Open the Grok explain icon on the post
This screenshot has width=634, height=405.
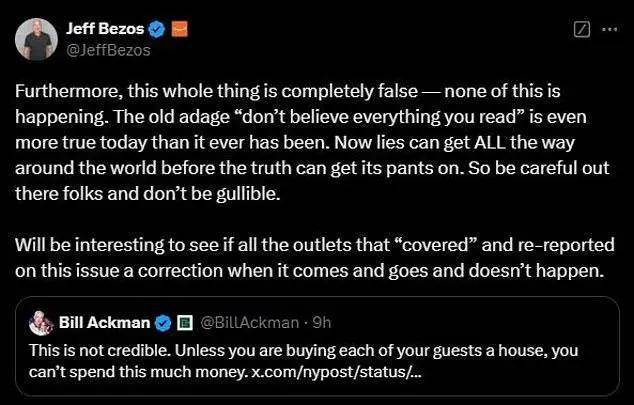coord(582,30)
